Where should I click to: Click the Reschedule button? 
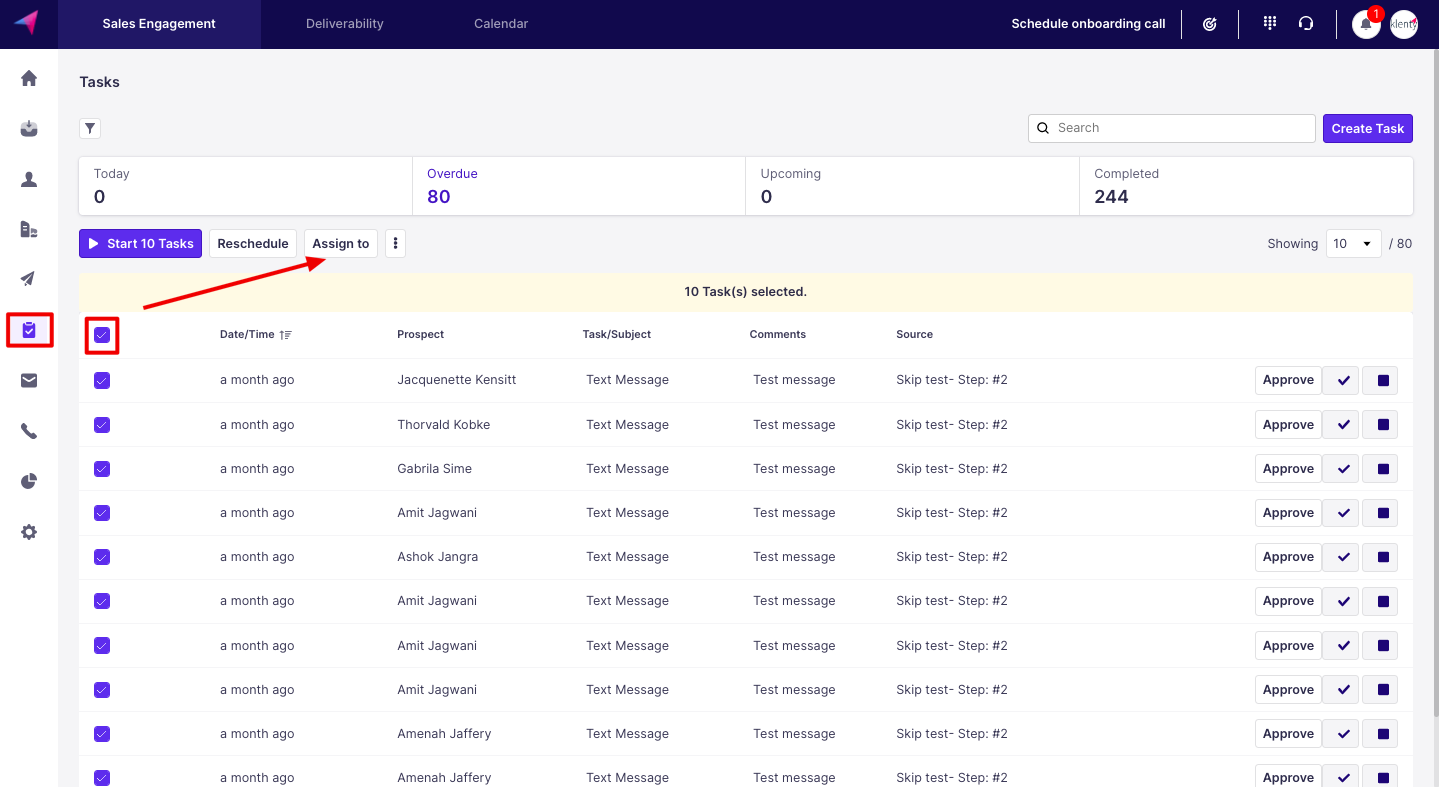pyautogui.click(x=253, y=244)
